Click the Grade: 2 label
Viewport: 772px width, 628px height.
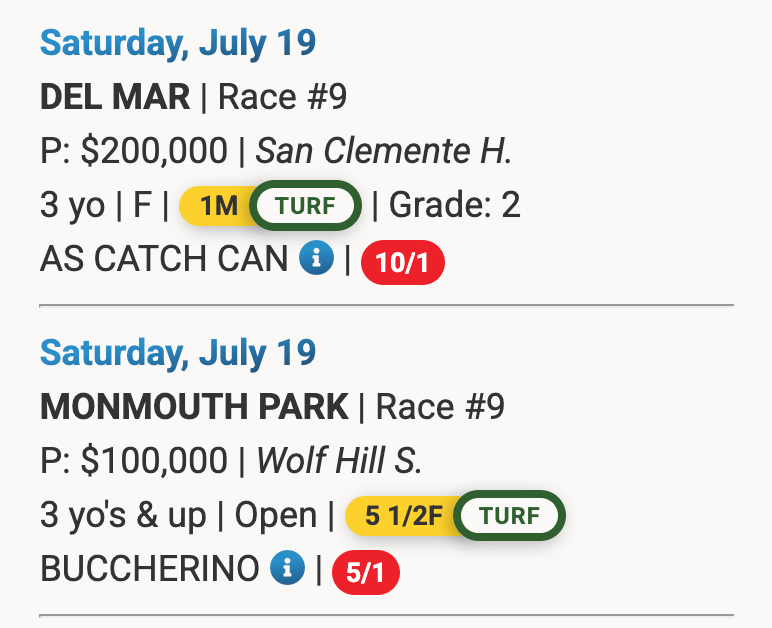click(x=455, y=206)
